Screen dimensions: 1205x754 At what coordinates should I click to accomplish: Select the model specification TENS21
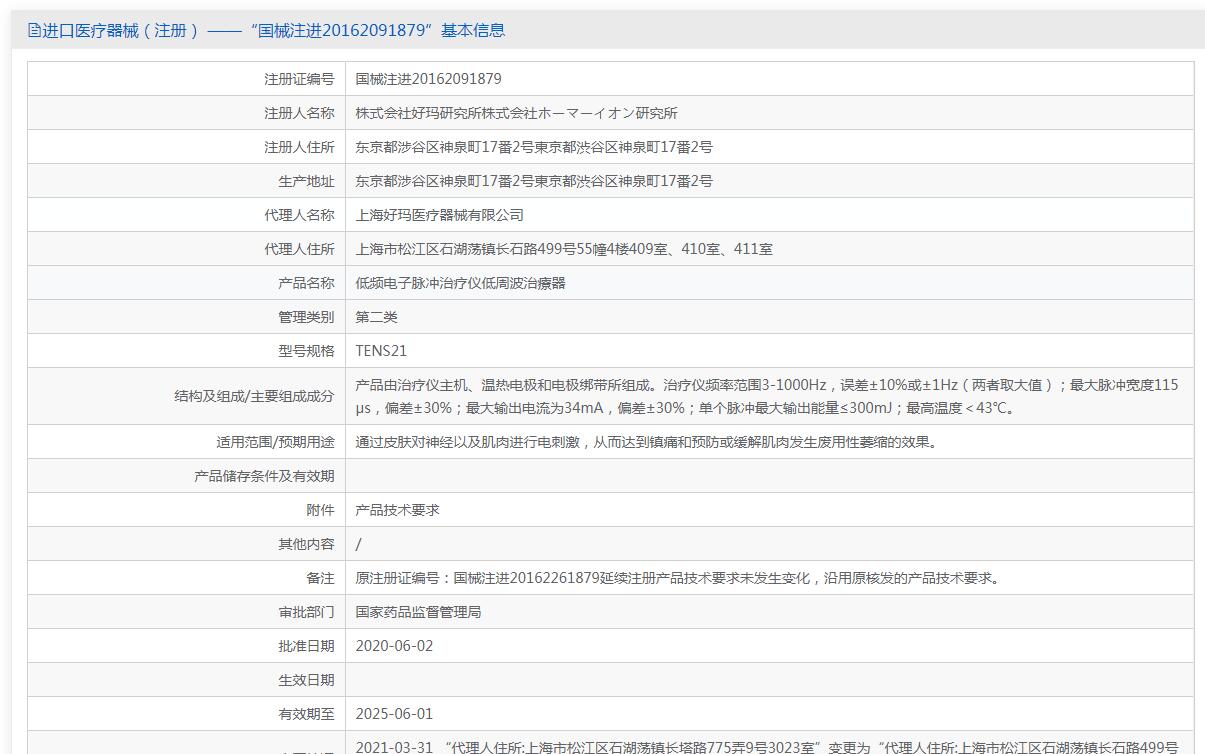381,351
